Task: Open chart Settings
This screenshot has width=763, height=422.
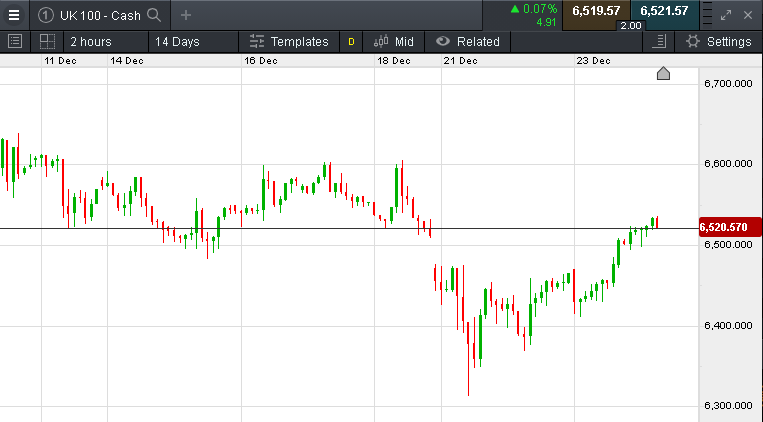Action: pos(719,42)
